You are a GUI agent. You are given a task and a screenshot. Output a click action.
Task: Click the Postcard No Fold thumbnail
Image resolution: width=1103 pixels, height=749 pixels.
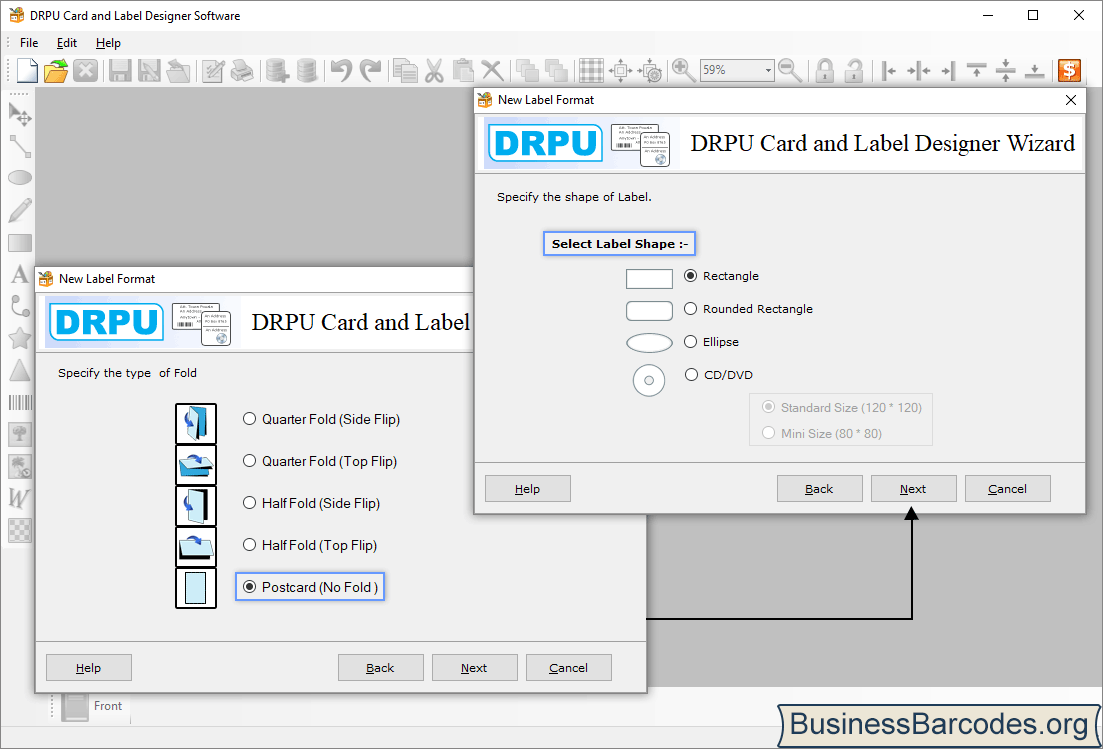[196, 588]
